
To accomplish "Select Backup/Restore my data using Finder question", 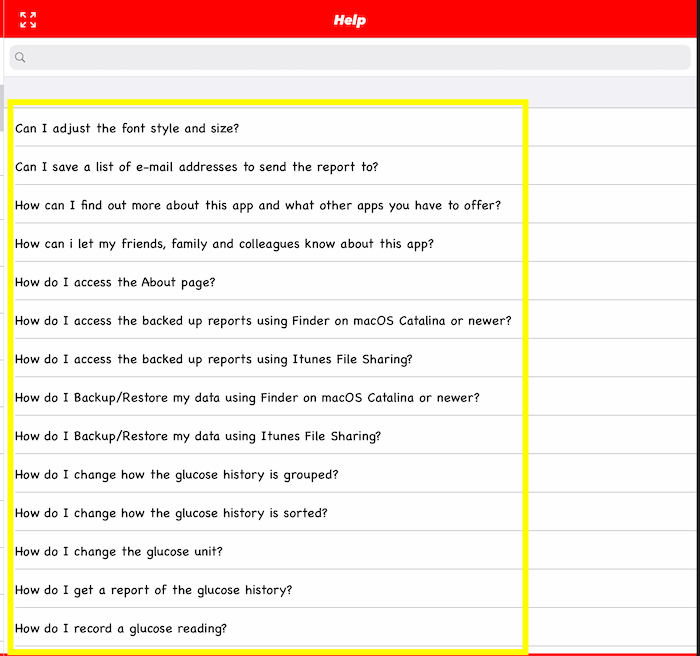I will point(247,397).
